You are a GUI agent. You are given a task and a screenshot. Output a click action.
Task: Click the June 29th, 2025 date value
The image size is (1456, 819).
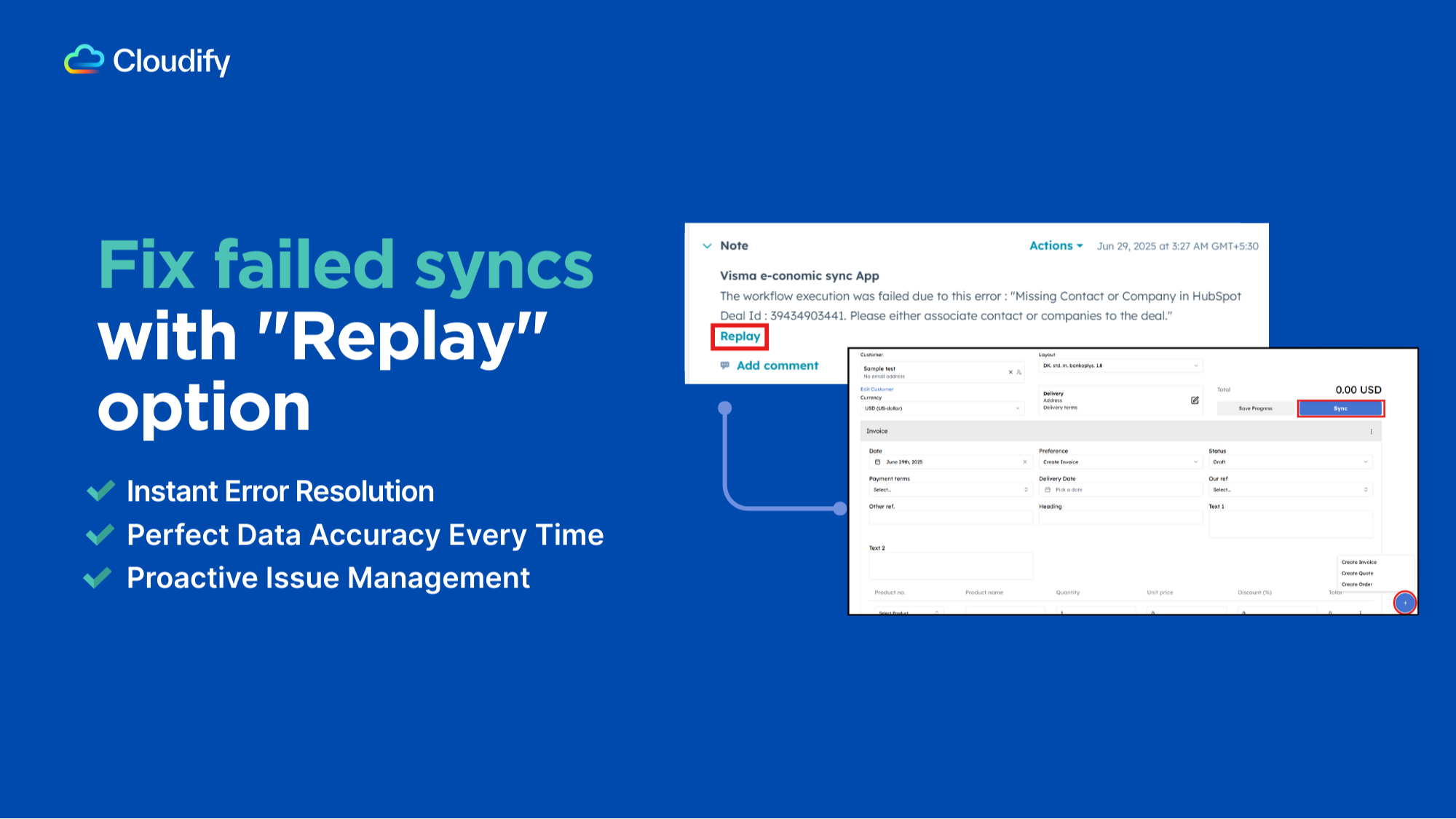904,462
